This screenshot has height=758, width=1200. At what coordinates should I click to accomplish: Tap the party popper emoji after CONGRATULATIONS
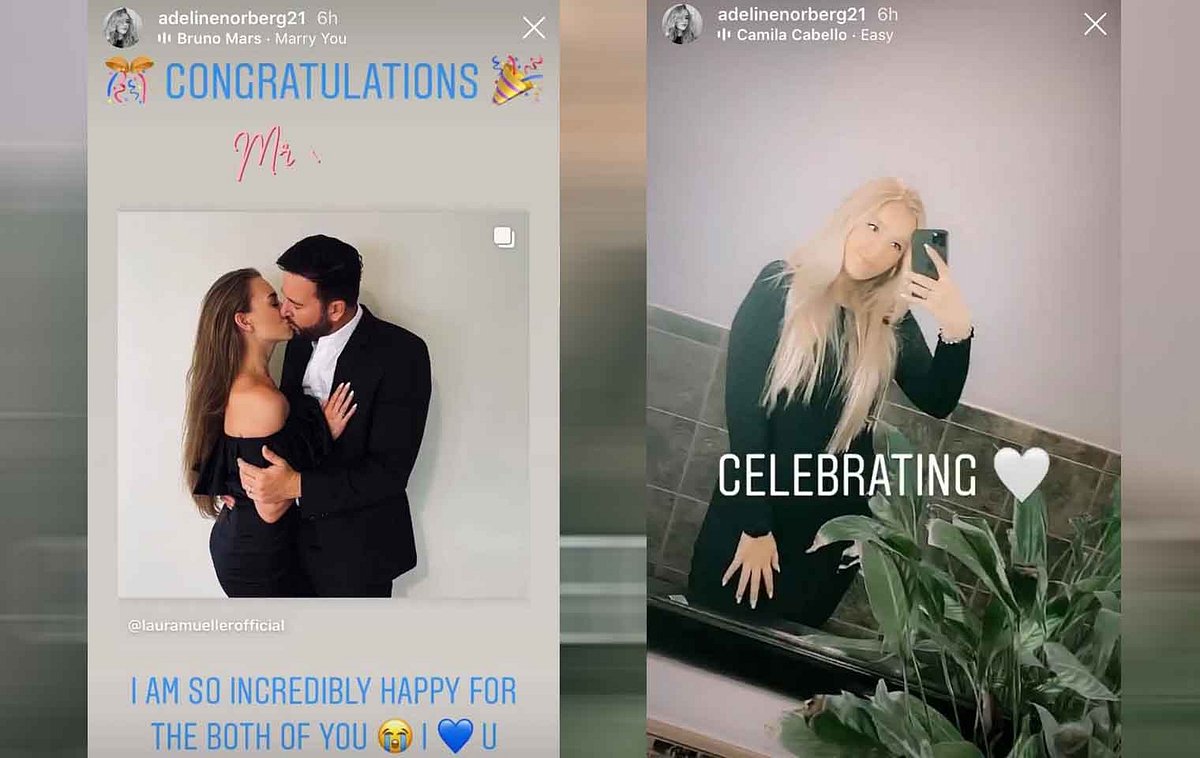[517, 80]
